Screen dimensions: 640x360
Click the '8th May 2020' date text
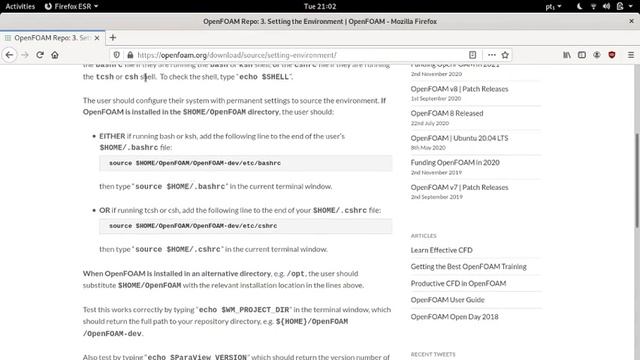pyautogui.click(x=428, y=148)
